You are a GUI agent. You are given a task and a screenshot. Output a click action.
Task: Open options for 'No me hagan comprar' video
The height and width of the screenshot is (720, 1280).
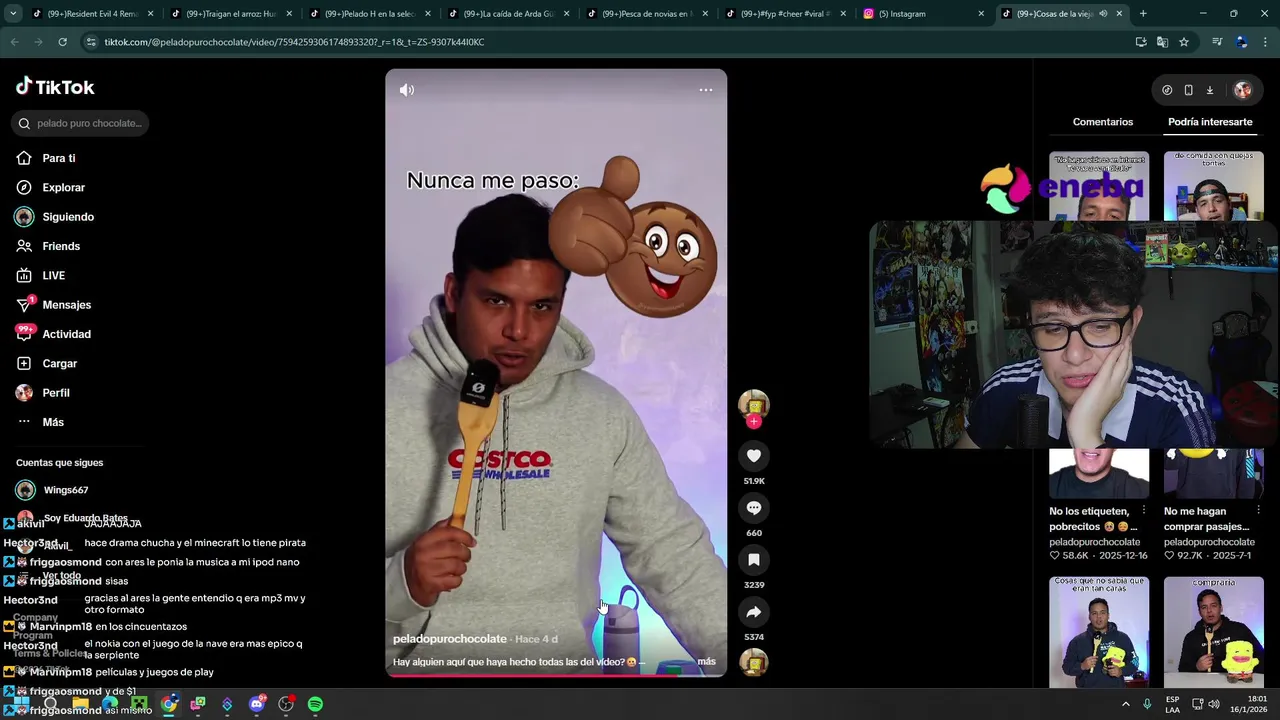(x=1258, y=511)
